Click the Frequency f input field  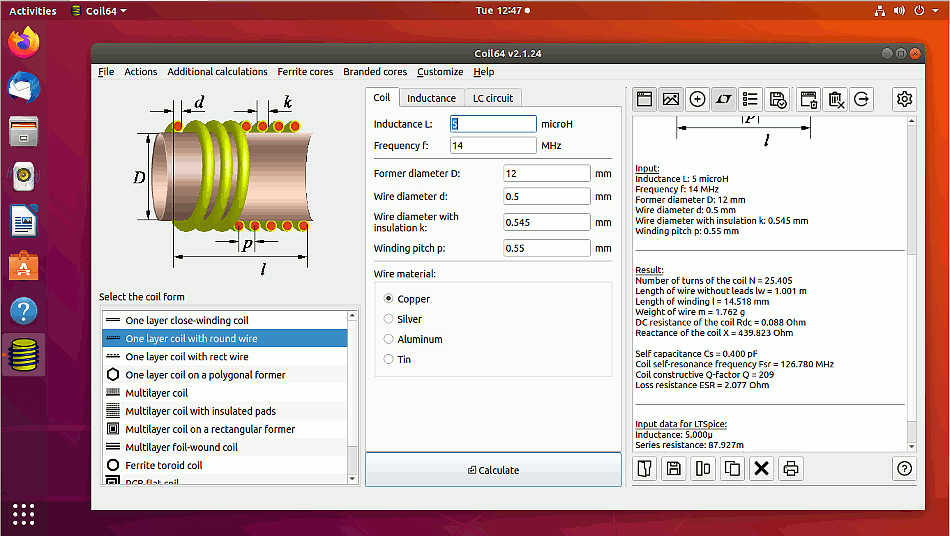(x=493, y=145)
